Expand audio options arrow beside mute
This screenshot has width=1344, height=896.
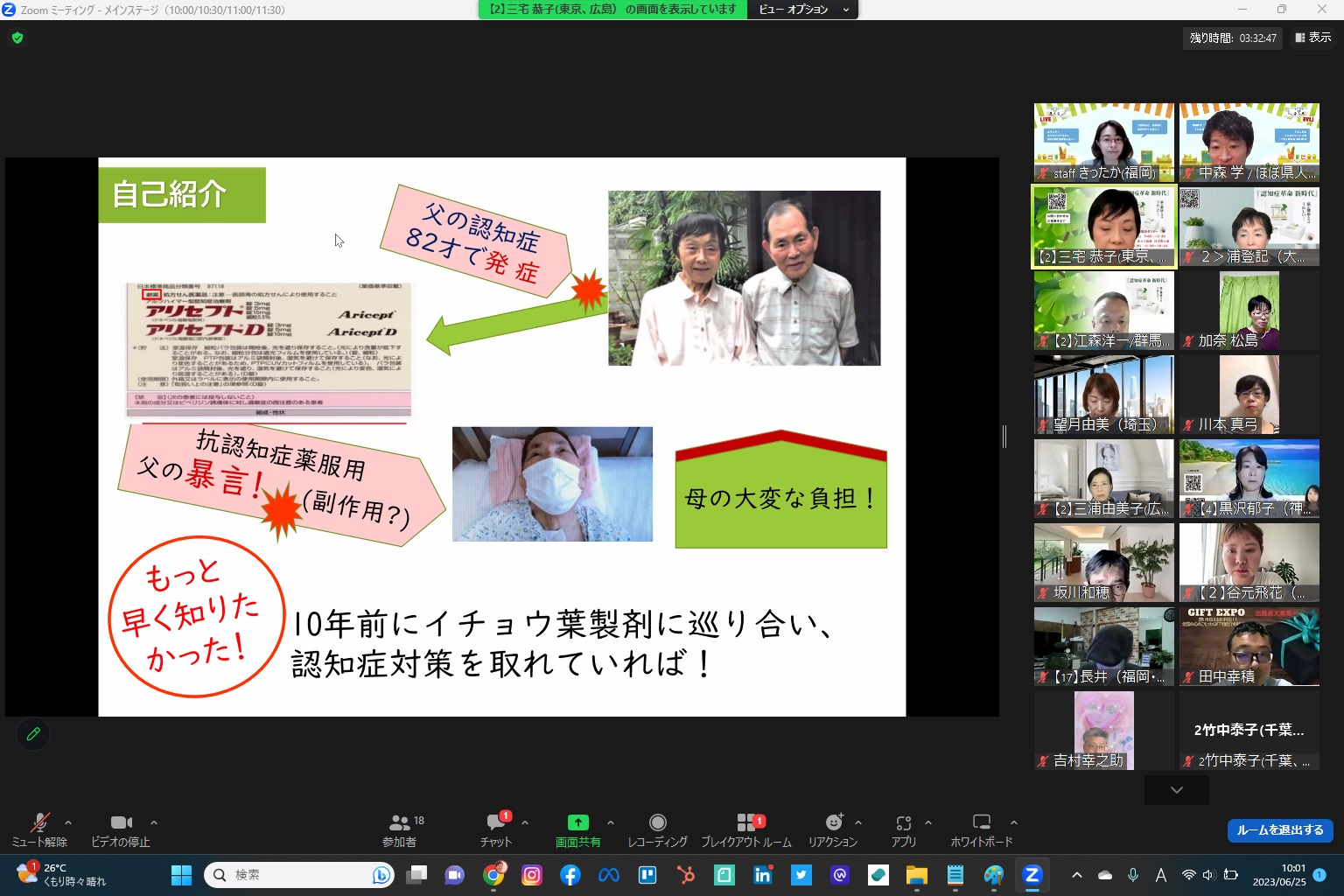coord(68,822)
